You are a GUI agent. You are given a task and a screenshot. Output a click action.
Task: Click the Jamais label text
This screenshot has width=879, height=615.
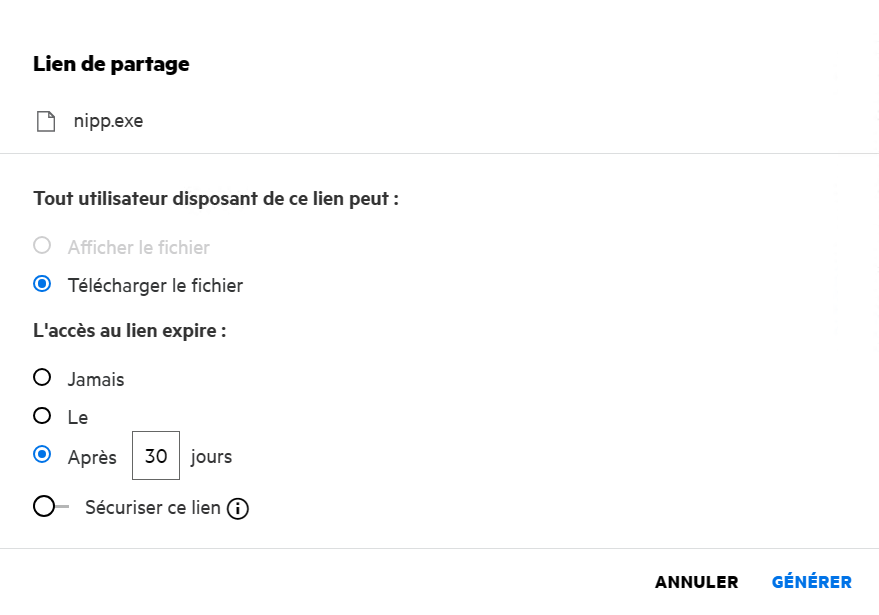pos(96,379)
